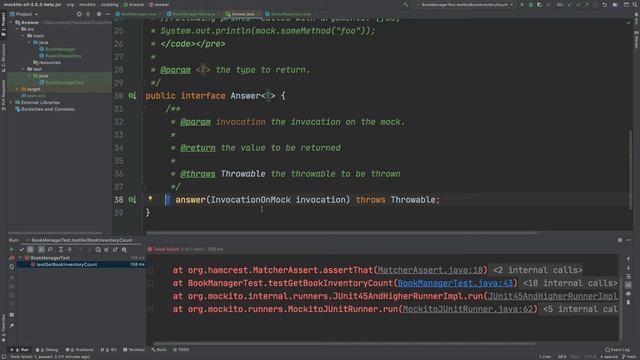Open the Project view selector dropdown
The image size is (640, 360).
[27, 14]
